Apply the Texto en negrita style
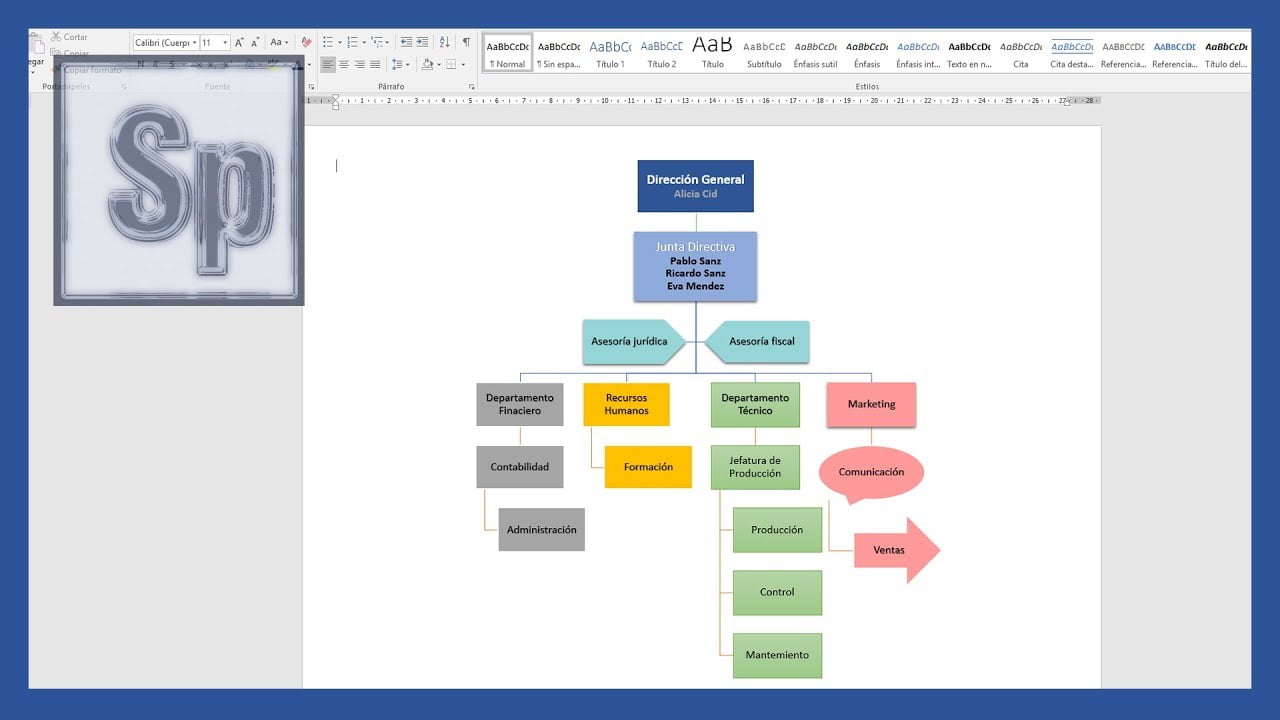 click(x=969, y=53)
